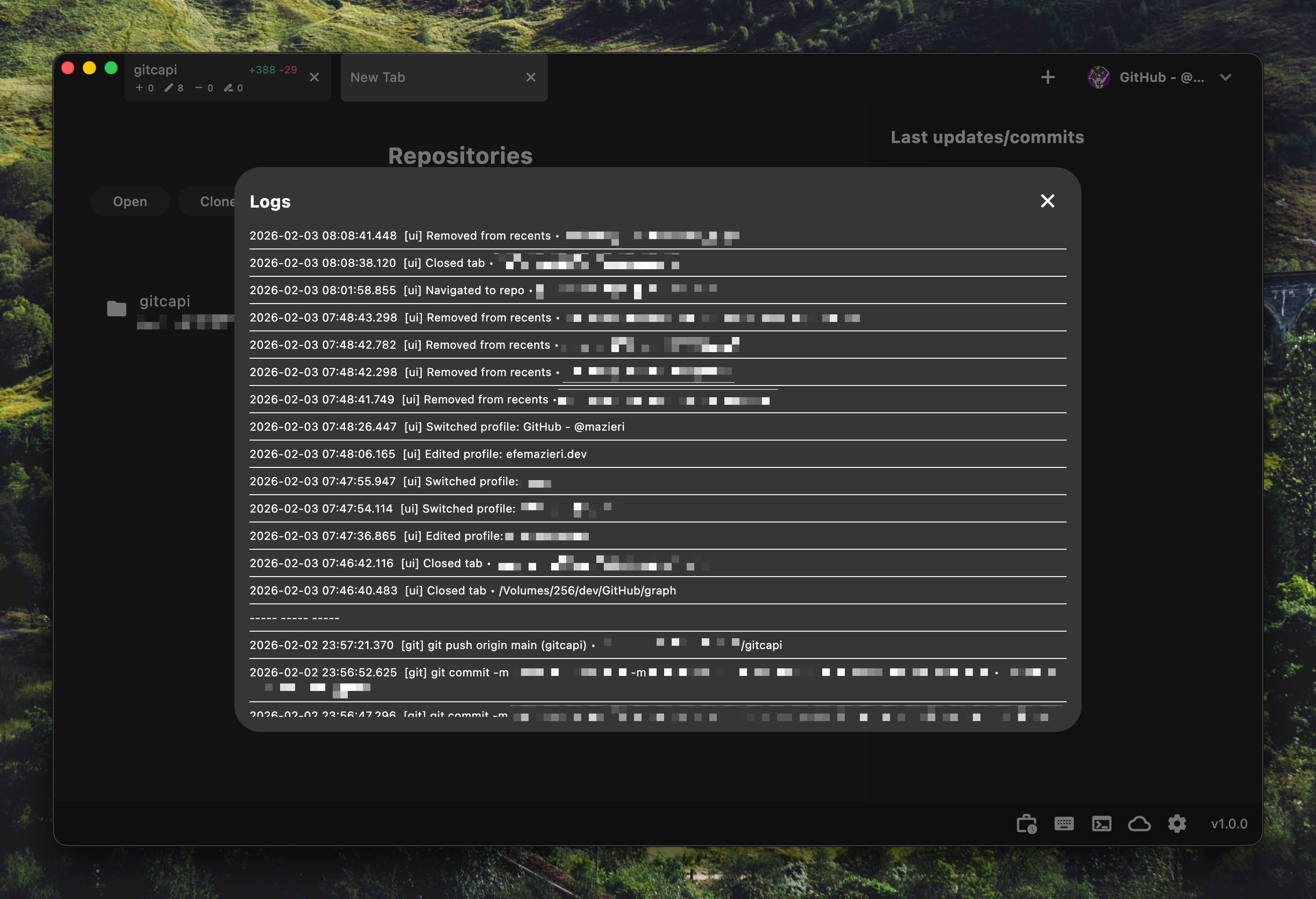
Task: Click the briefcase with clock icon
Action: (1027, 824)
